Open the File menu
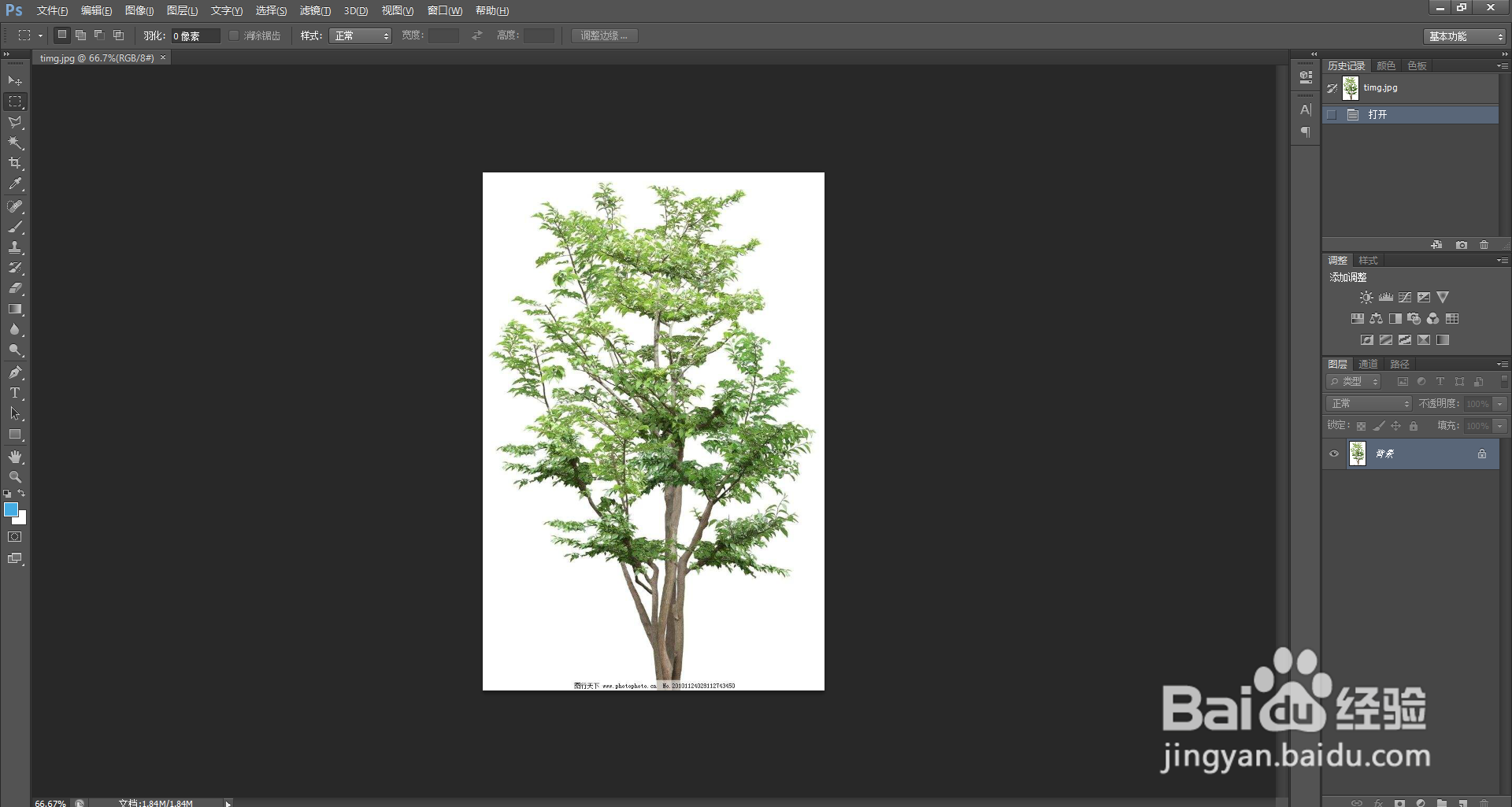Image resolution: width=1512 pixels, height=807 pixels. pos(52,11)
